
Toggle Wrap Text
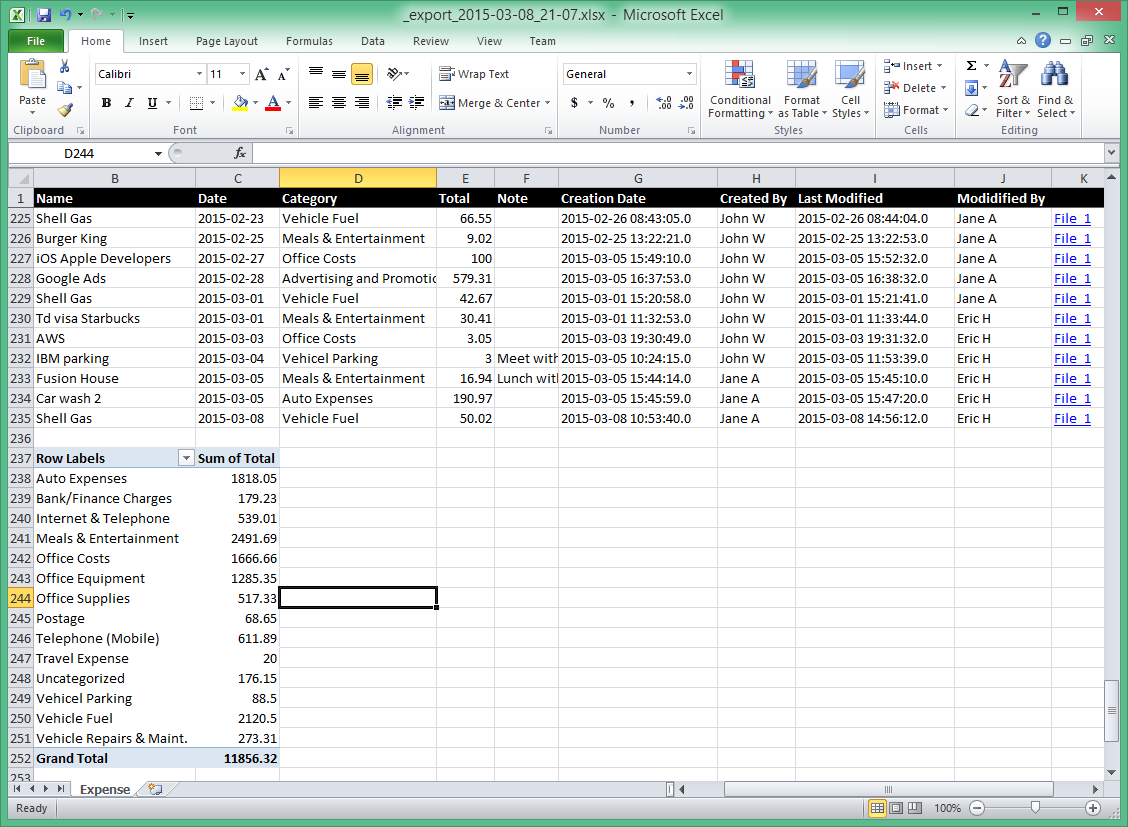pyautogui.click(x=474, y=74)
